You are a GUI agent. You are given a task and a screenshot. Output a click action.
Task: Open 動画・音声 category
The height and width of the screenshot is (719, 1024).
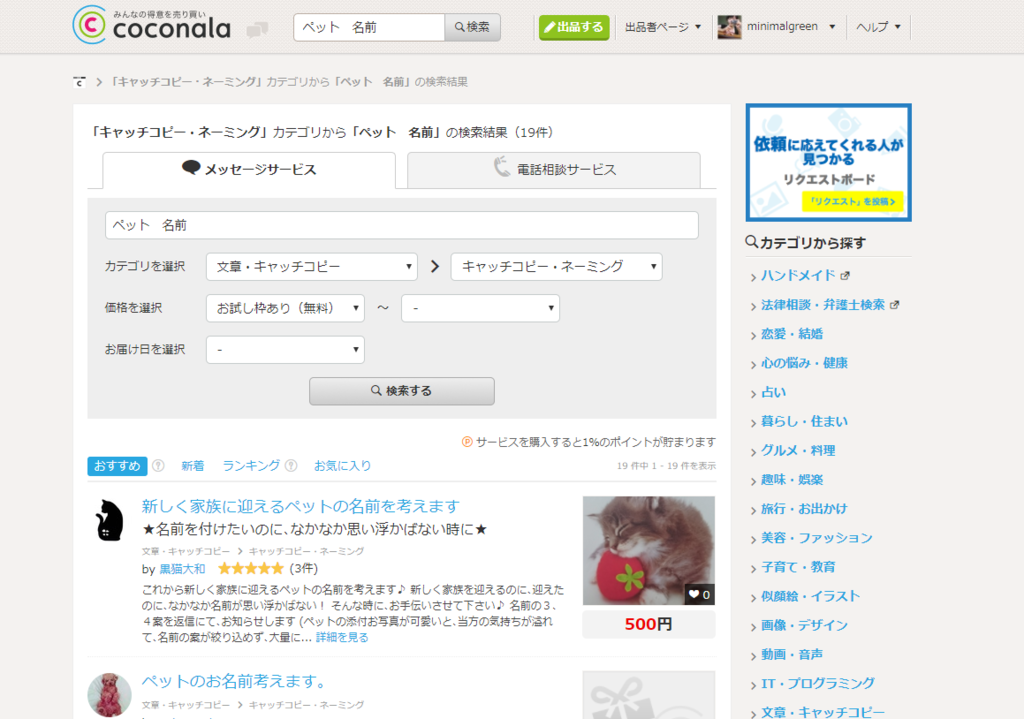click(792, 654)
